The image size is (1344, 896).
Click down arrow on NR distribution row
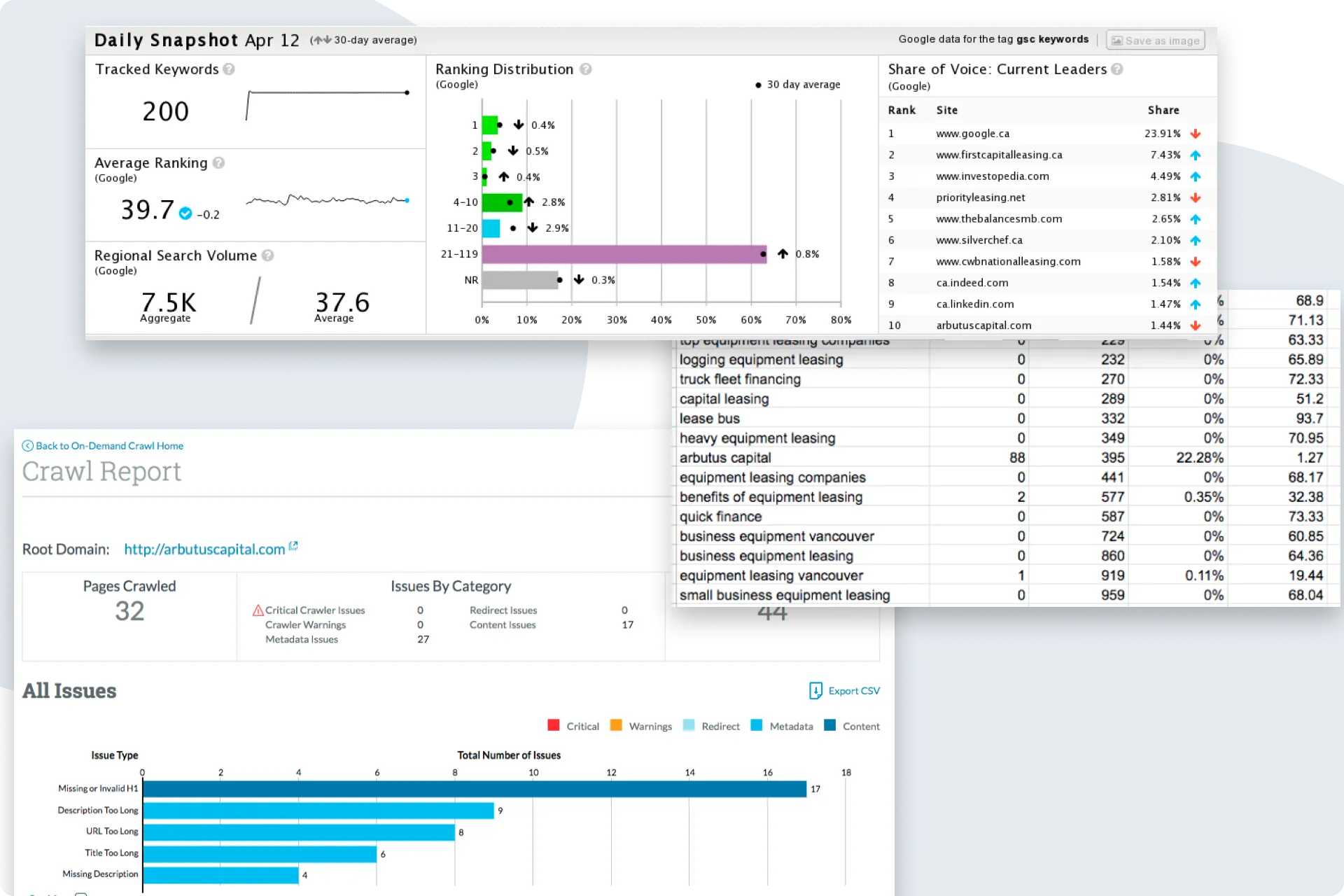tap(579, 279)
